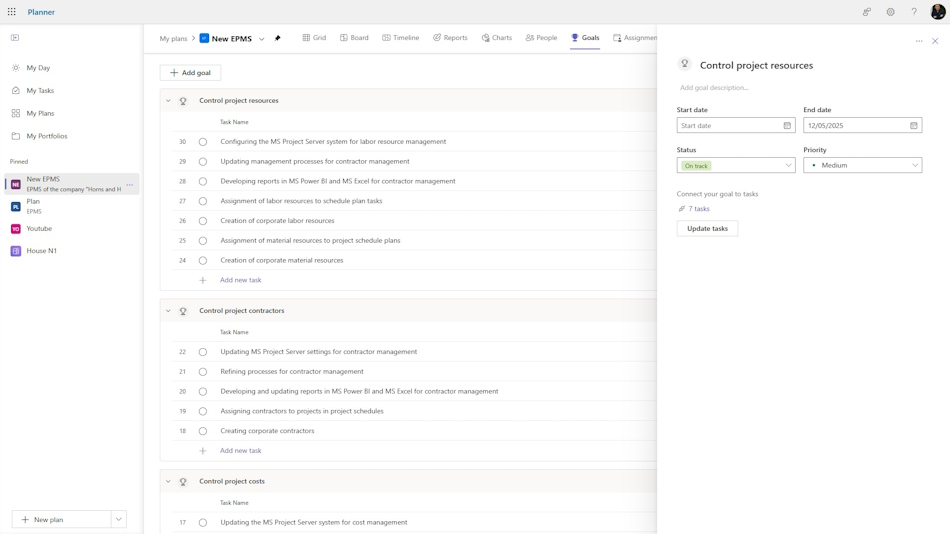Screen dimensions: 950x534
Task: Click the share/feedback icon in top bar
Action: pos(867,12)
